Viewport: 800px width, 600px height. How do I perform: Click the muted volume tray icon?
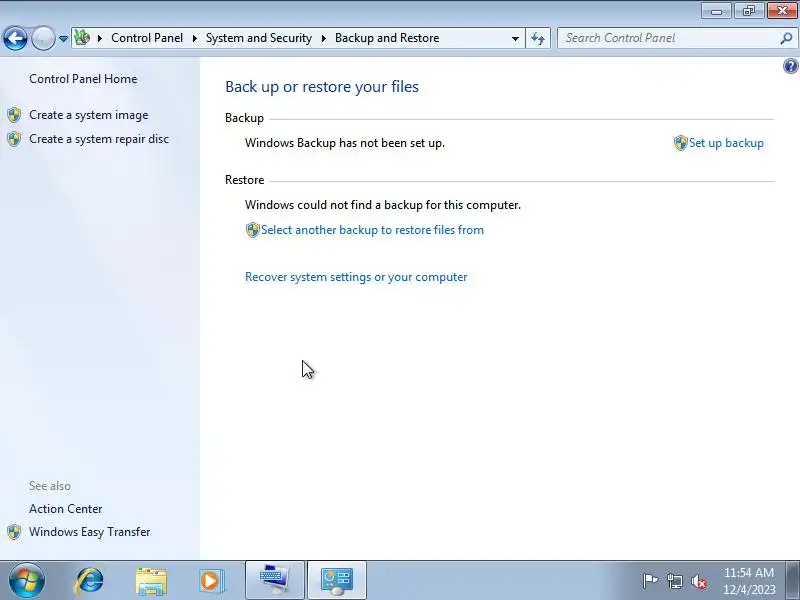tap(699, 581)
